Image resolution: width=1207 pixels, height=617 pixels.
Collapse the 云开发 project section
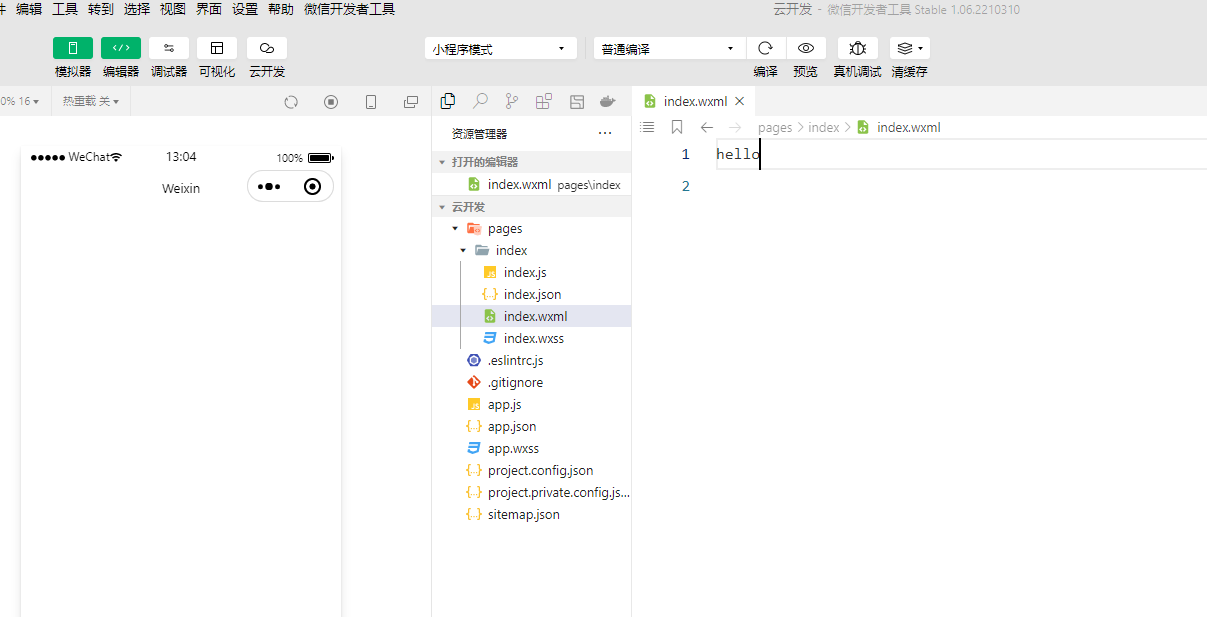pos(531,207)
